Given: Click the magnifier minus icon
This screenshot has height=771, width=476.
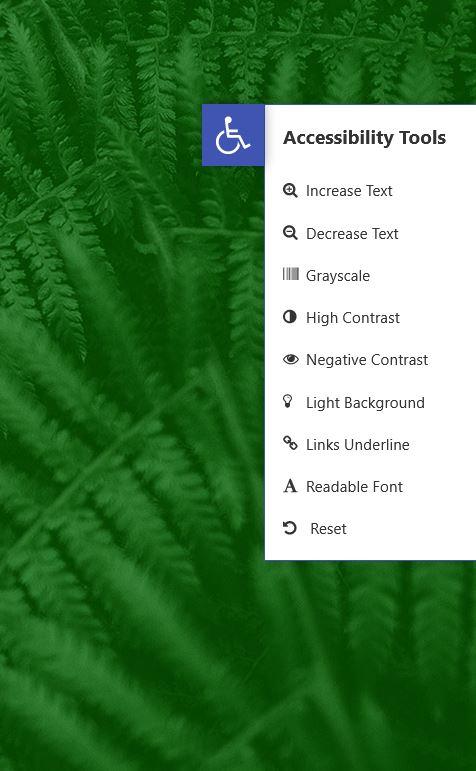Looking at the screenshot, I should (x=290, y=233).
